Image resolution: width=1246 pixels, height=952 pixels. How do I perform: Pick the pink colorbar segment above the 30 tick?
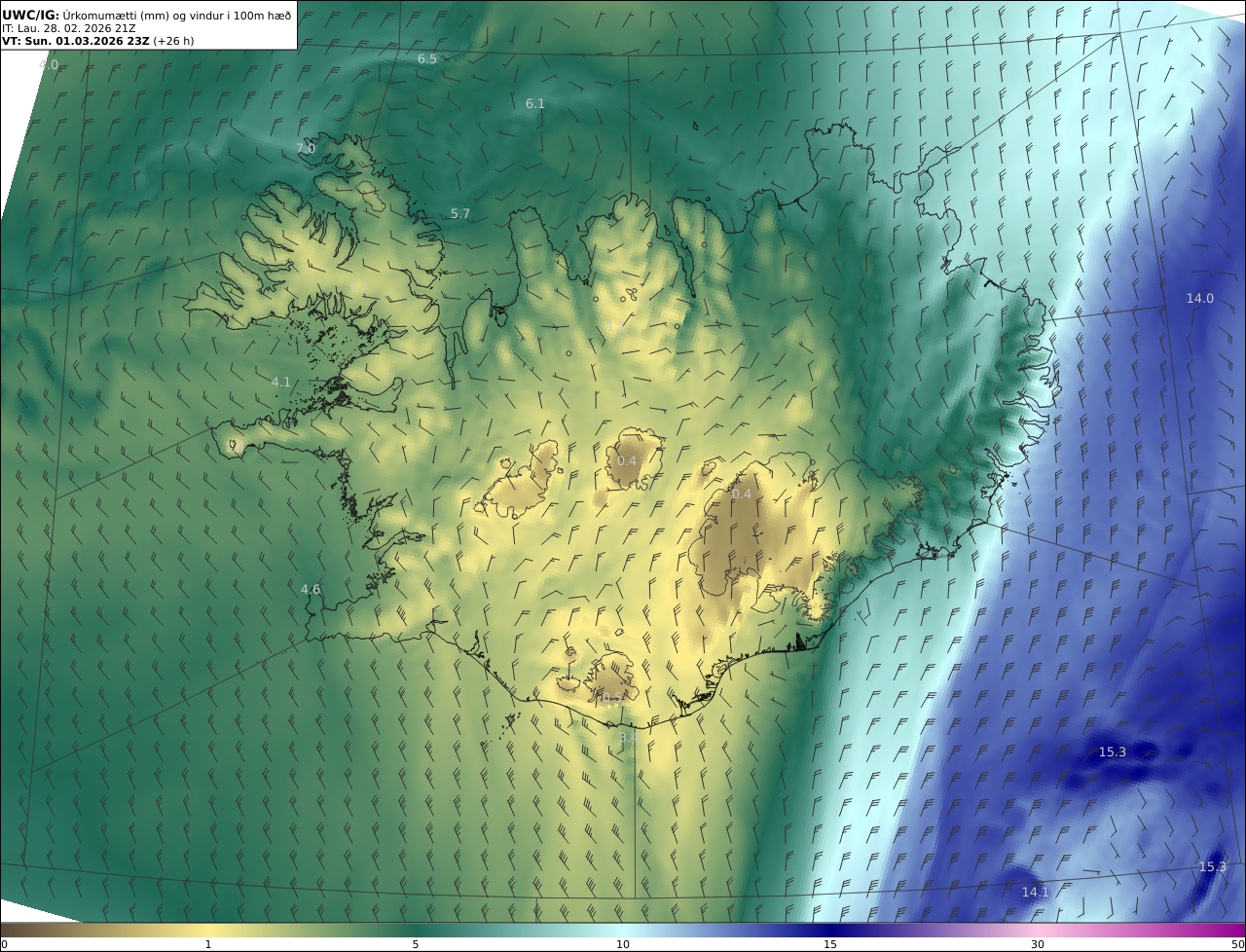click(x=1038, y=930)
